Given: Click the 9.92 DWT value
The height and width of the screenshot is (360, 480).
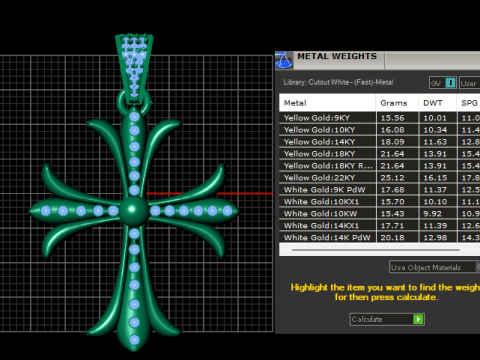Looking at the screenshot, I should tap(432, 214).
